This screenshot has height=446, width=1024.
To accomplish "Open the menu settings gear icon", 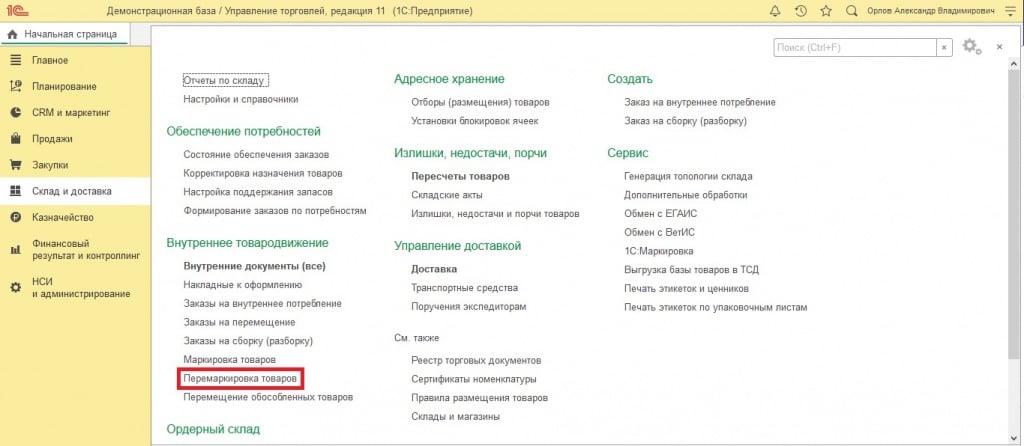I will point(970,47).
